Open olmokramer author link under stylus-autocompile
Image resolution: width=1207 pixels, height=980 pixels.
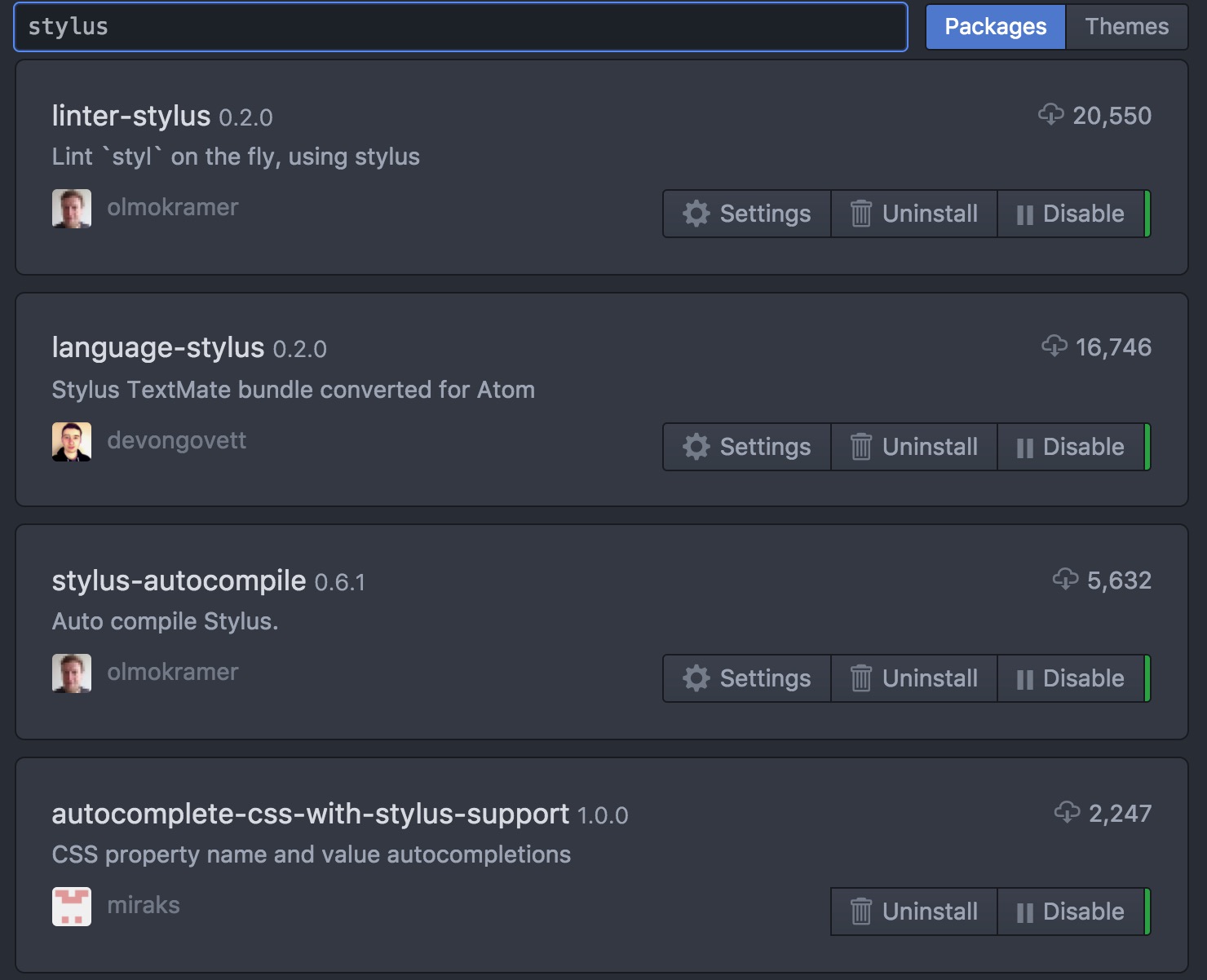pos(173,672)
